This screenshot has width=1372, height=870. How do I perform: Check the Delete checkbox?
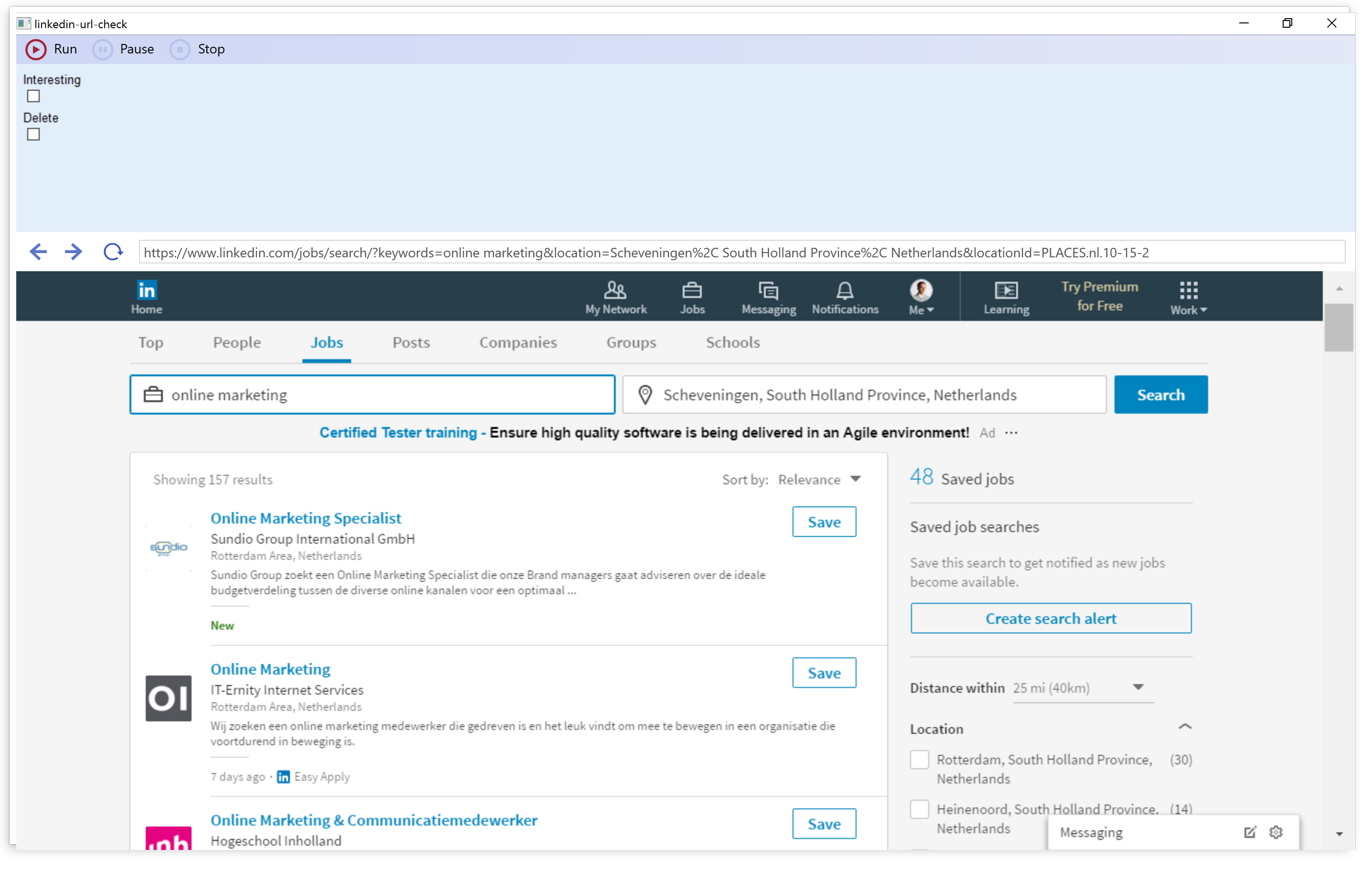point(33,135)
